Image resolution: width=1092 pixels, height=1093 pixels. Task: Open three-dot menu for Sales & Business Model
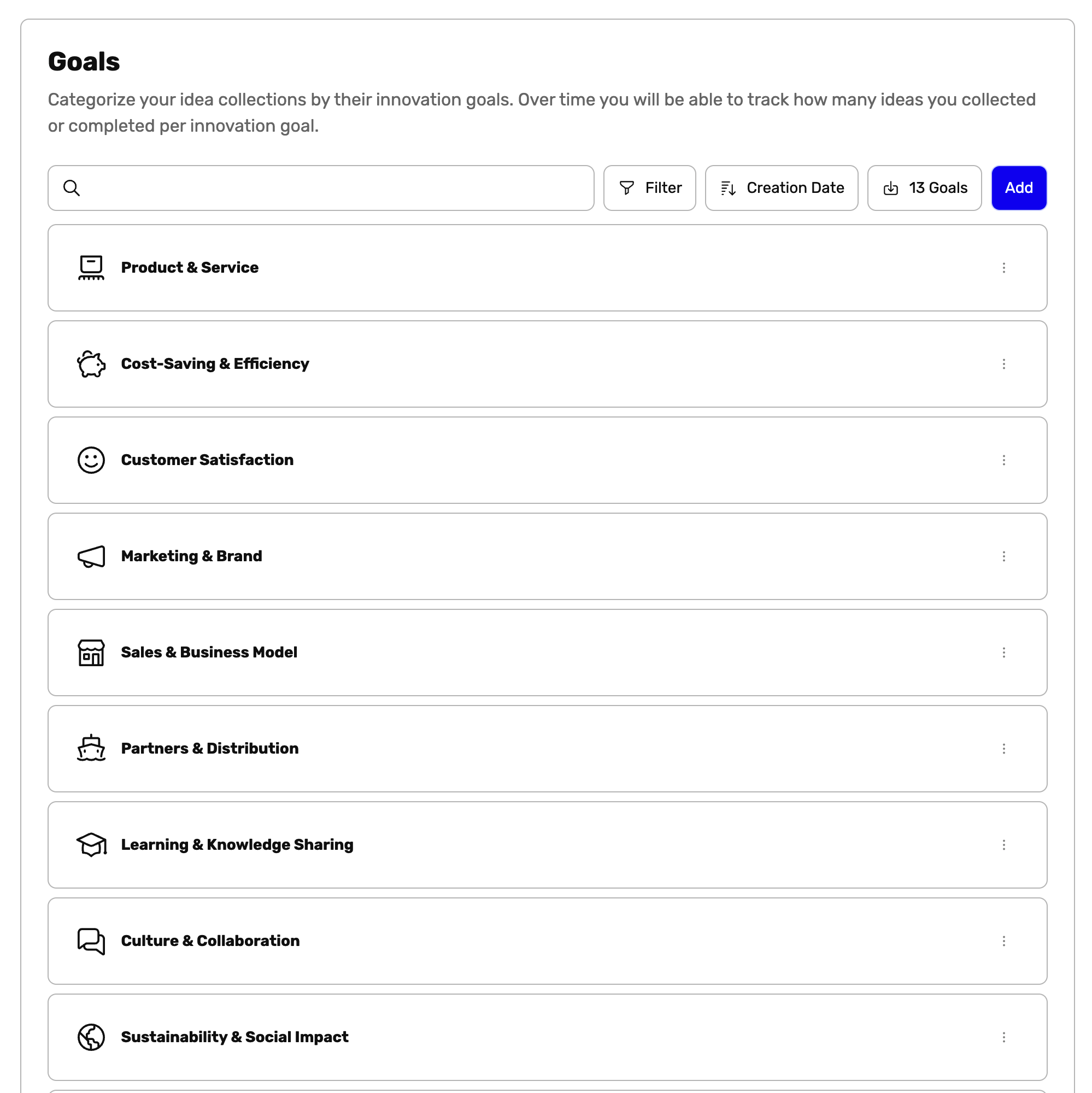tap(1003, 653)
